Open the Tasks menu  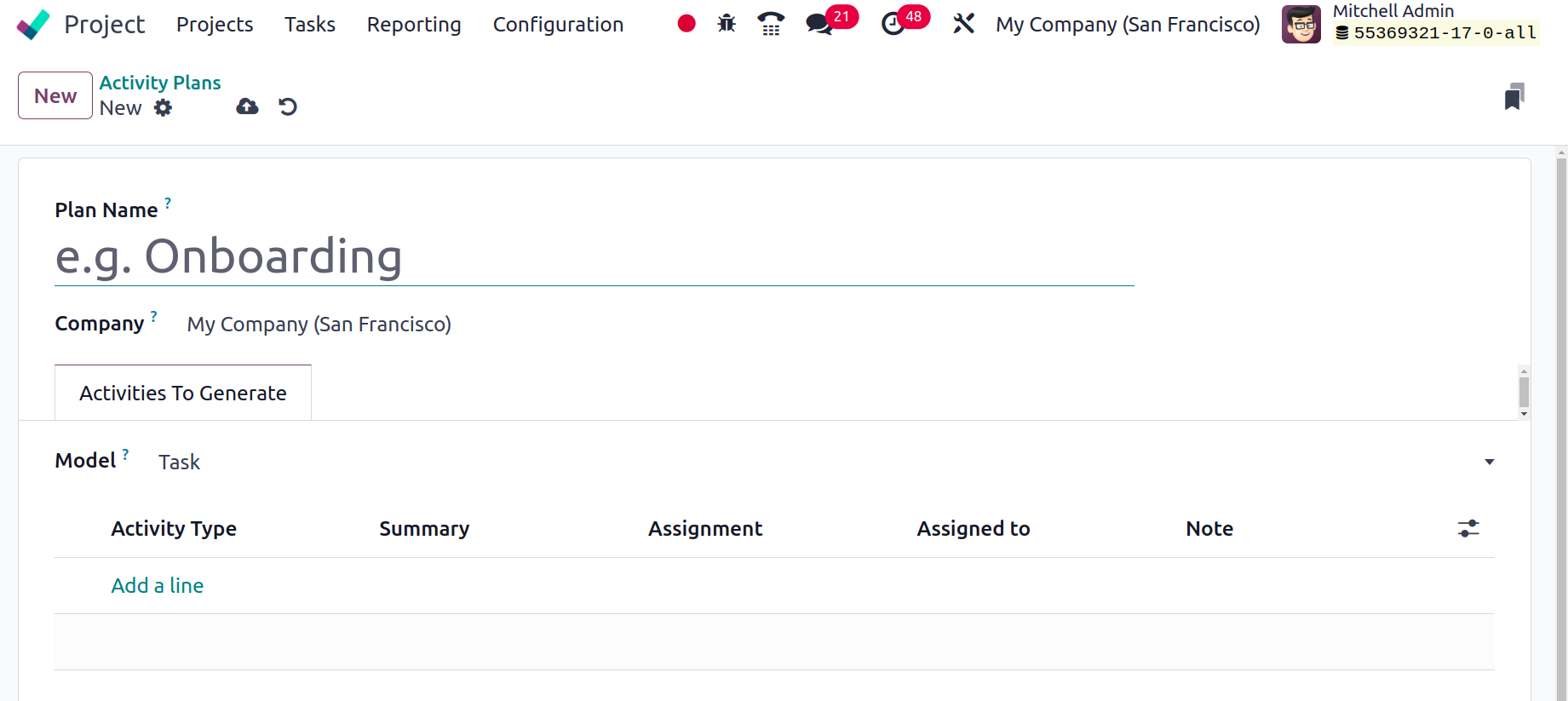point(310,25)
